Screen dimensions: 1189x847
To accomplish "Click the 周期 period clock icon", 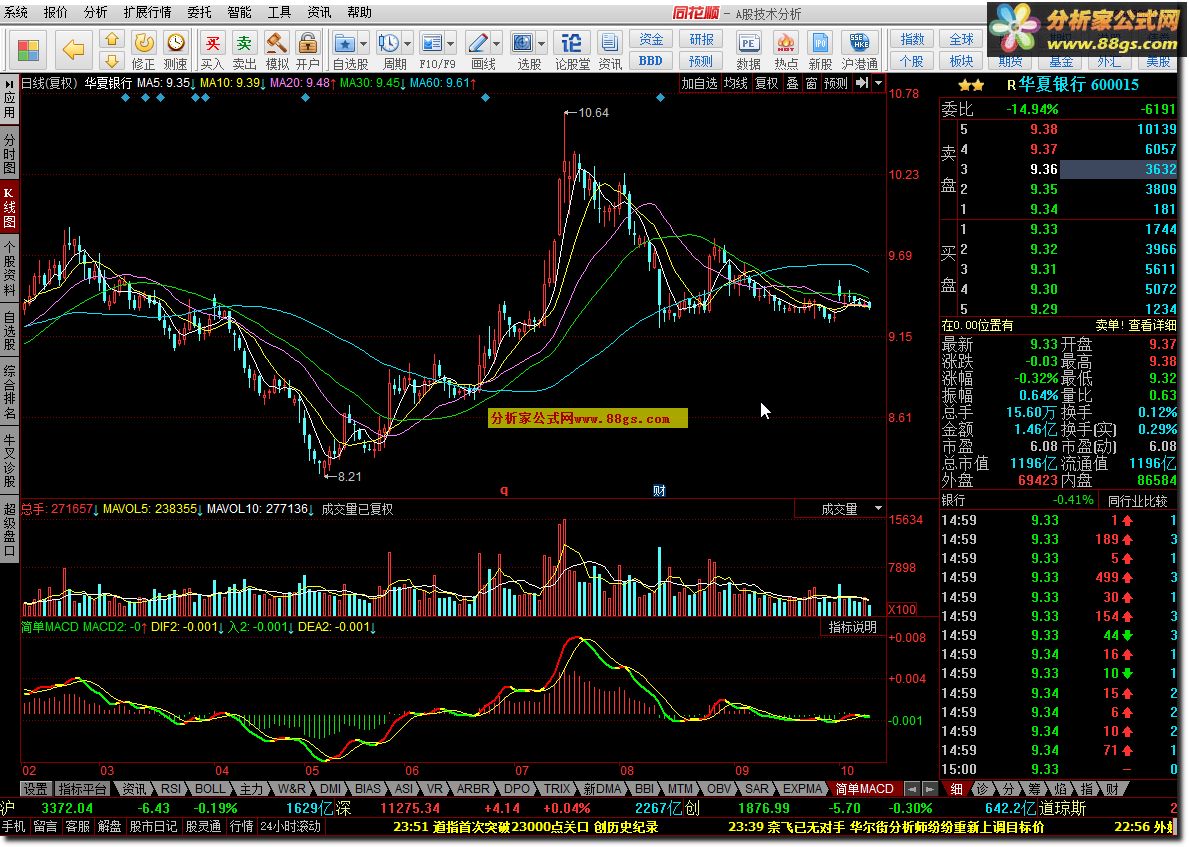I will coord(388,44).
